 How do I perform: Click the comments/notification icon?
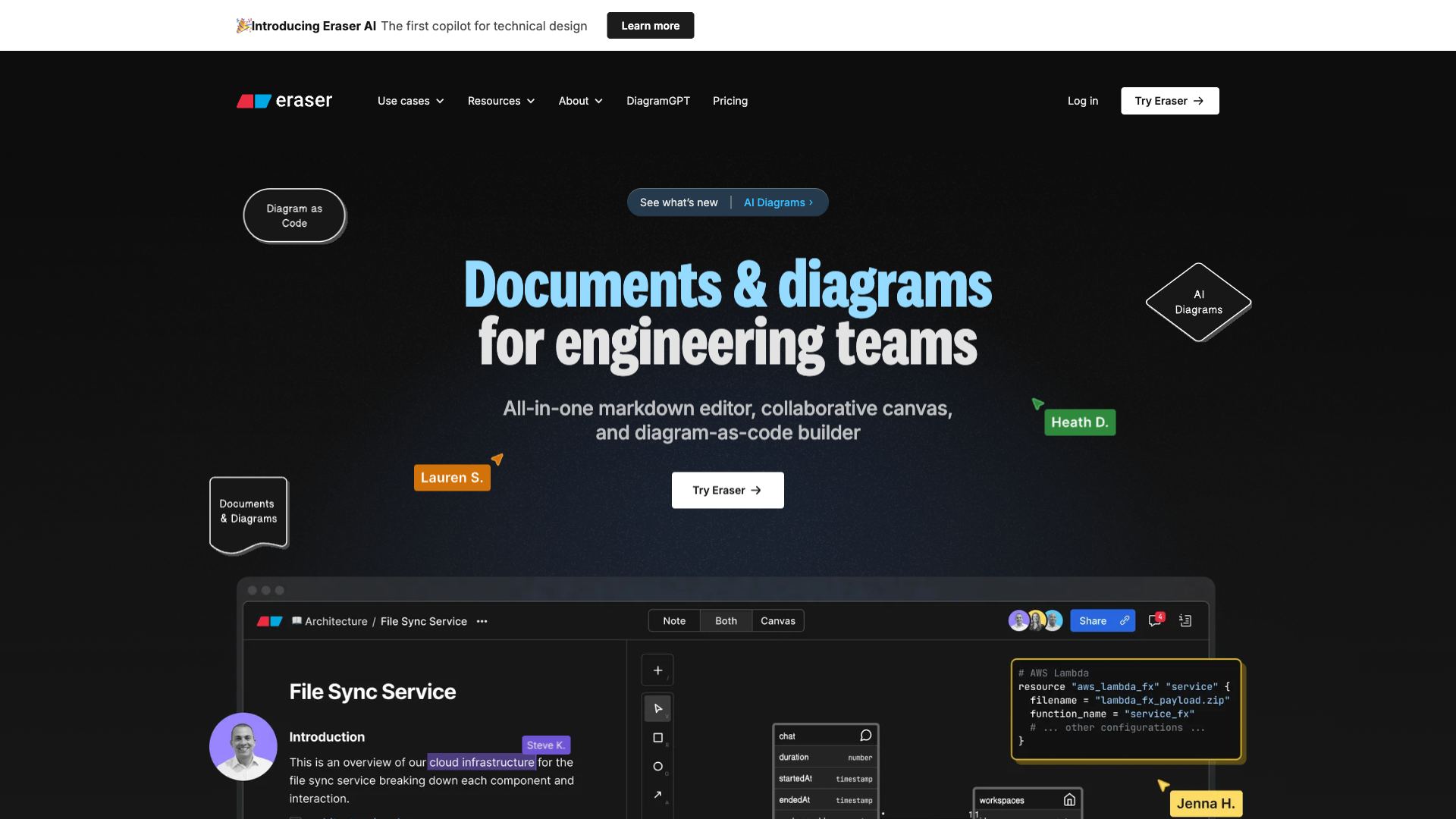(1154, 620)
